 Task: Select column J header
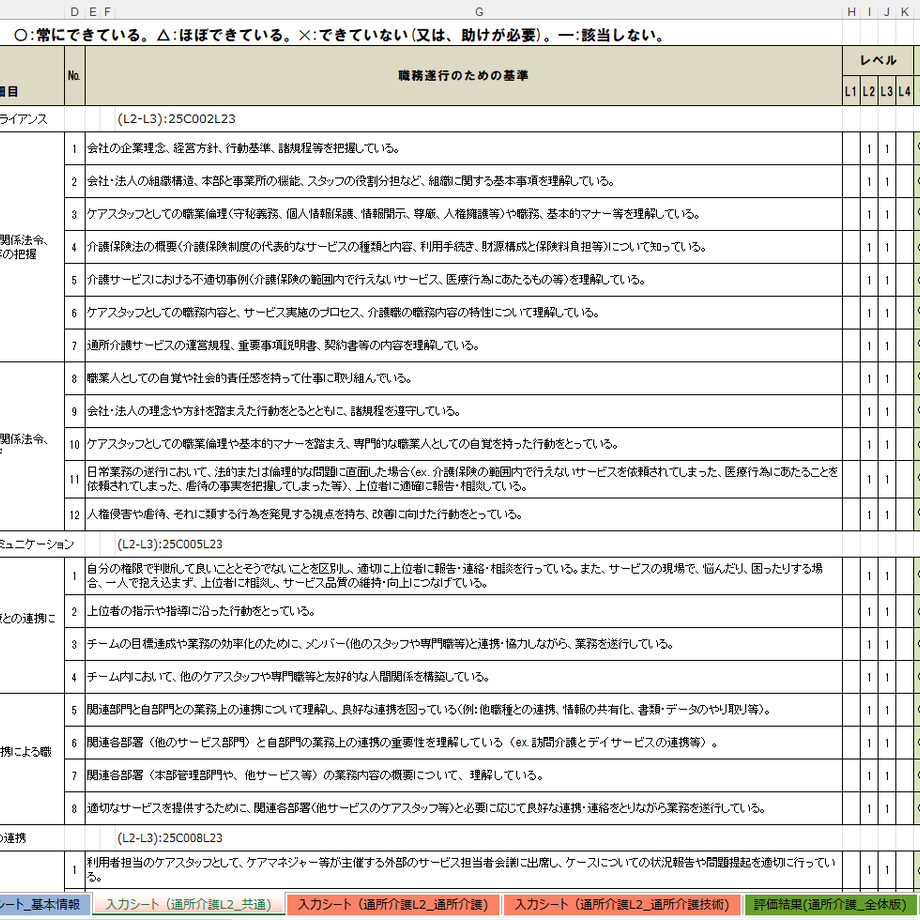887,12
